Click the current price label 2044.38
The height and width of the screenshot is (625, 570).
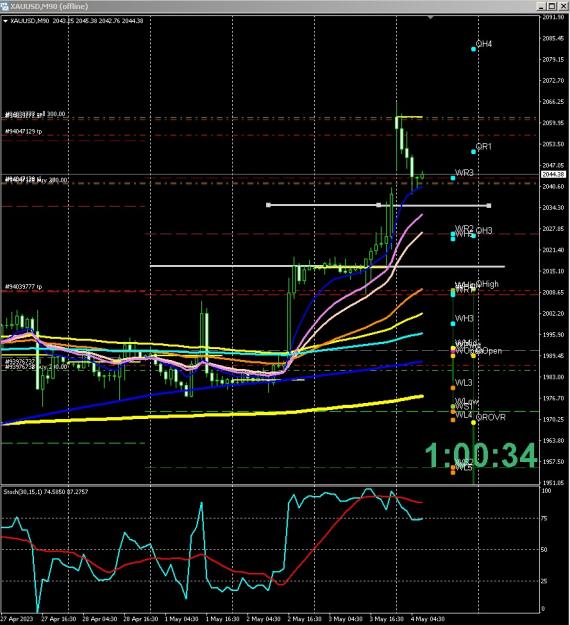point(552,175)
